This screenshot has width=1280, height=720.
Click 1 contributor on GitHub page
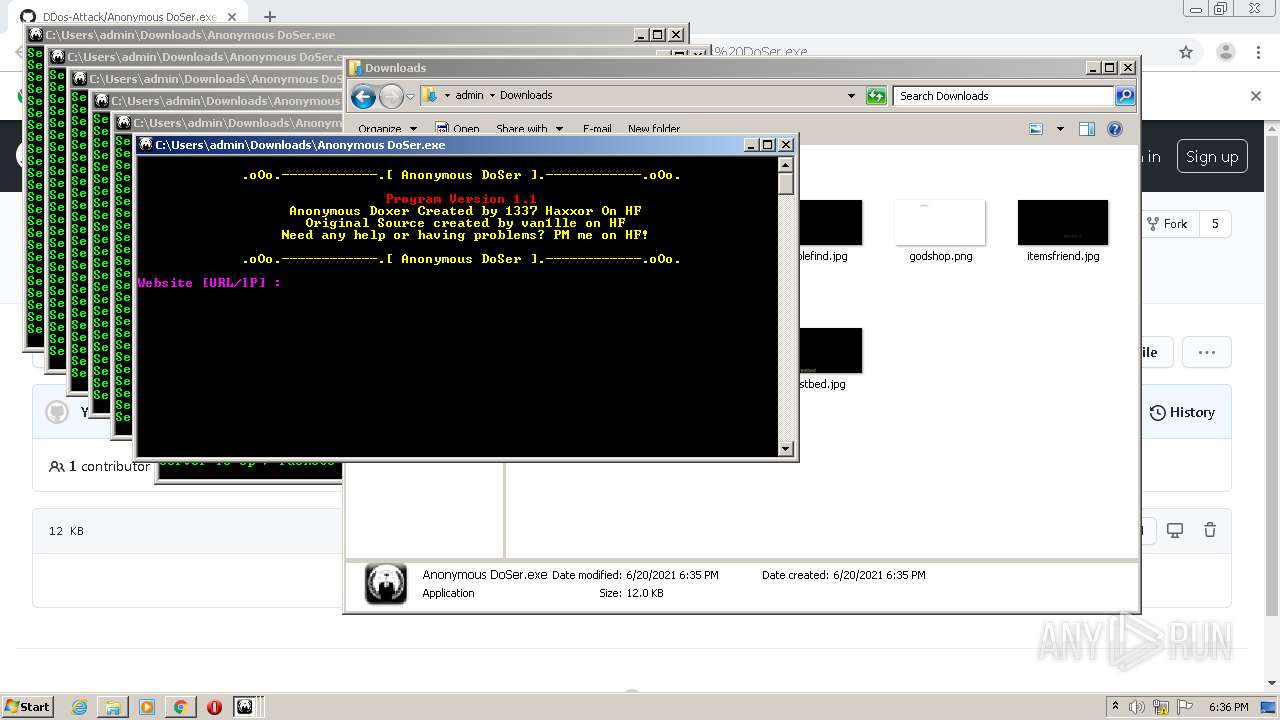[100, 466]
